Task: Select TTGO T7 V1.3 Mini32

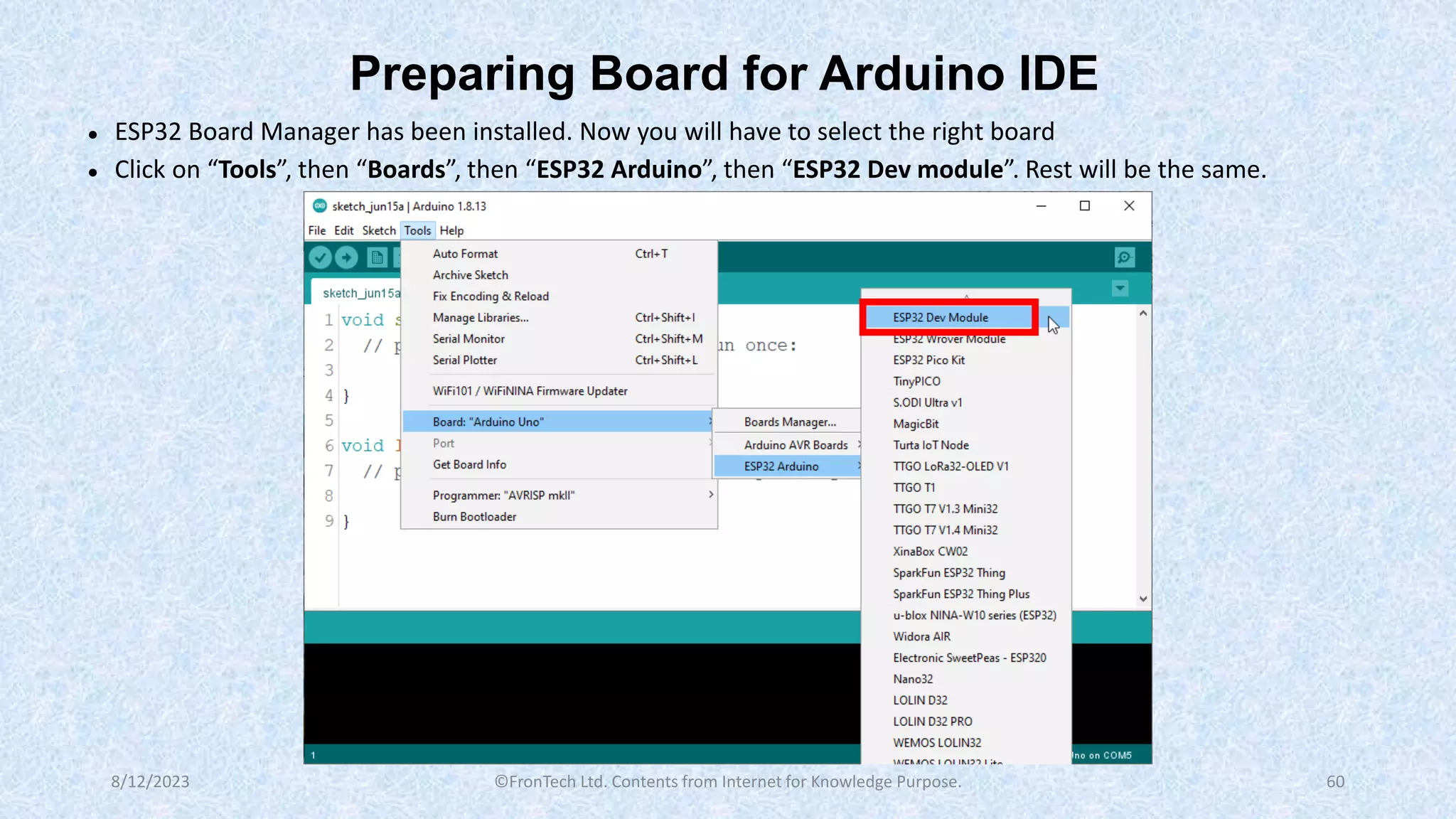Action: point(966,509)
